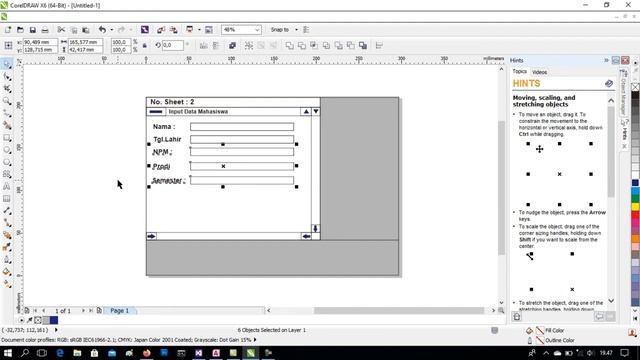Open File Explorer from the taskbar
This screenshot has height=360, width=640.
tap(77, 353)
